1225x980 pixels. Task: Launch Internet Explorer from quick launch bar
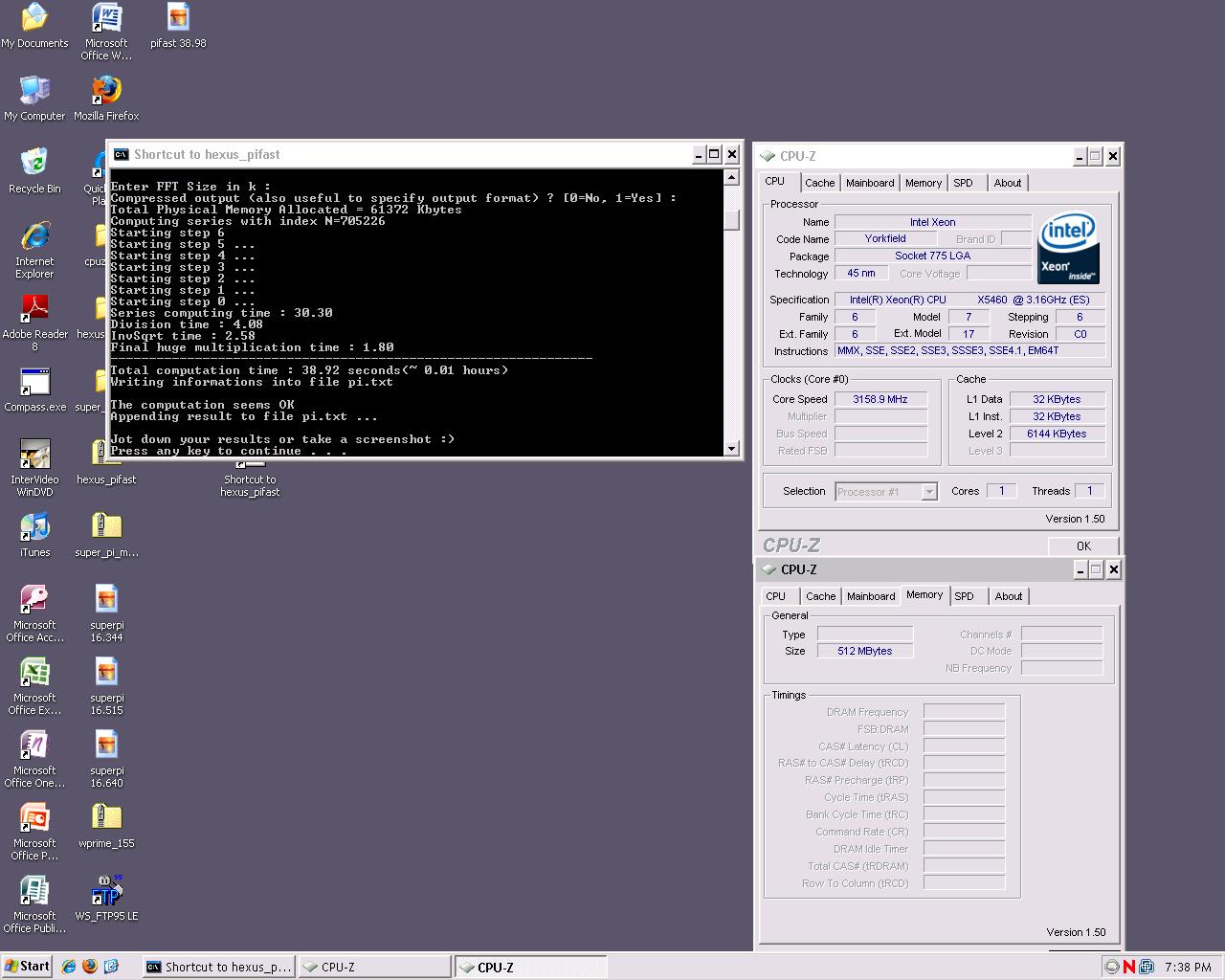coord(69,967)
